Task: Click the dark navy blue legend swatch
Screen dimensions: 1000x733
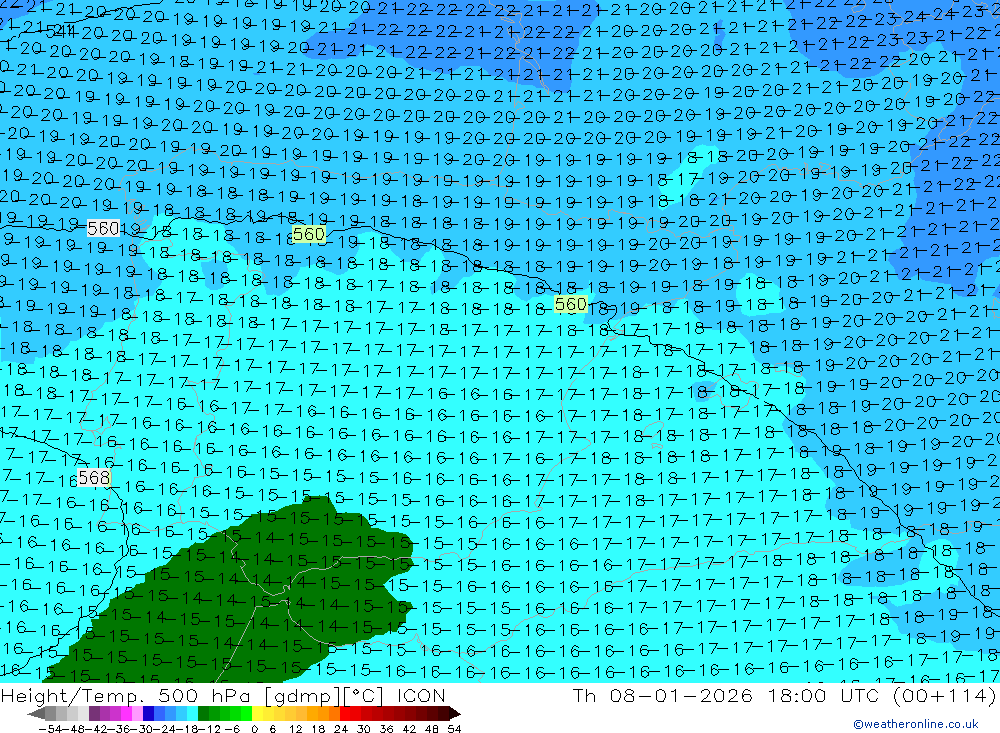Action: [149, 713]
